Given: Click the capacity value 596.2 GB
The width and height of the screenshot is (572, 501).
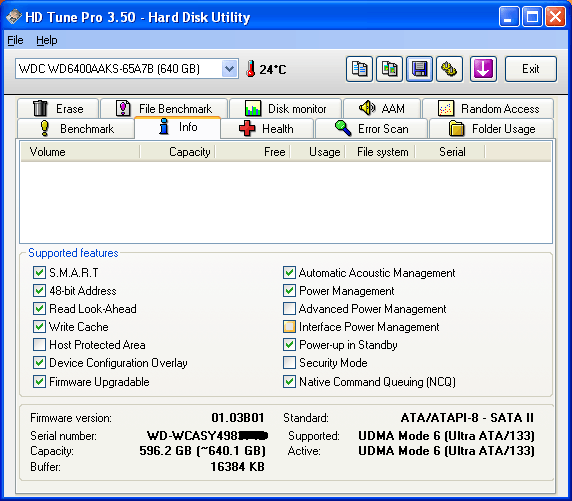Looking at the screenshot, I should 202,451.
